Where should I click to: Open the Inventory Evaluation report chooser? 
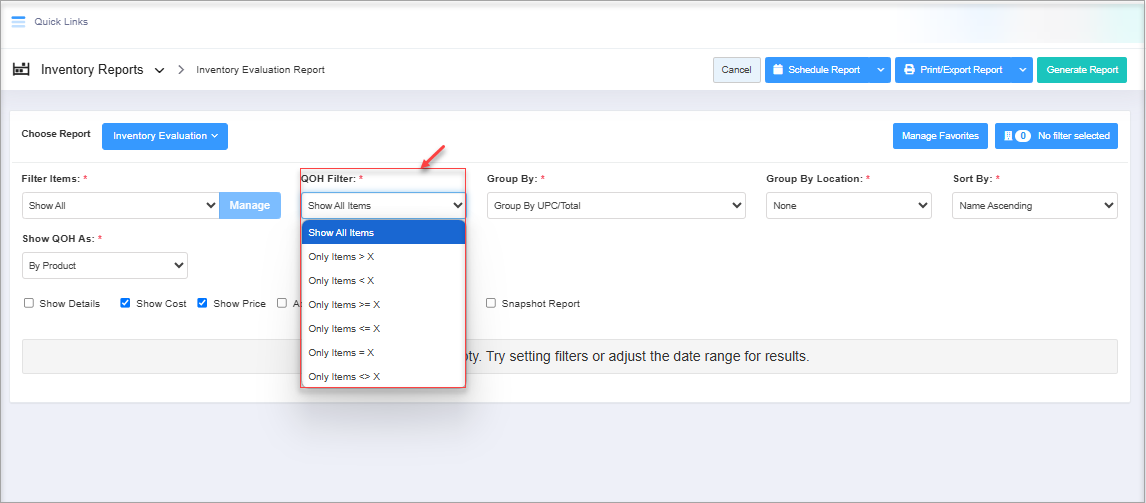[165, 136]
